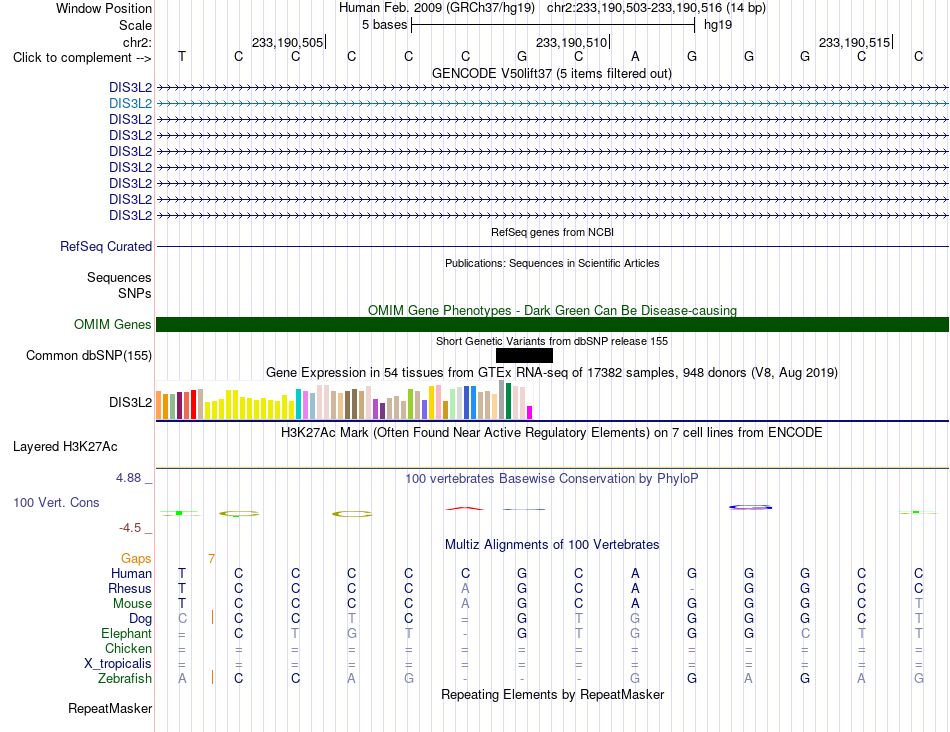950x732 pixels.
Task: Click the 'Common dbSNP(155)' track label
Action: coord(88,356)
